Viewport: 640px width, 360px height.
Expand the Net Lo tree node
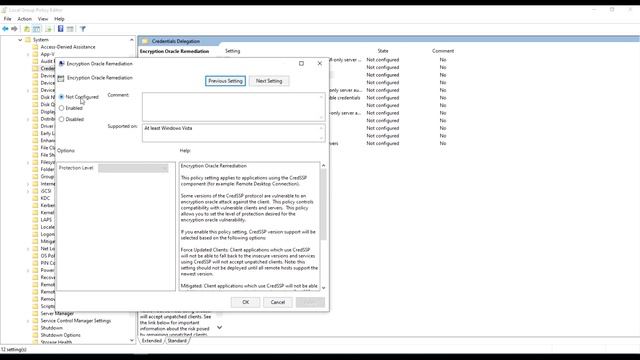(x=28, y=249)
